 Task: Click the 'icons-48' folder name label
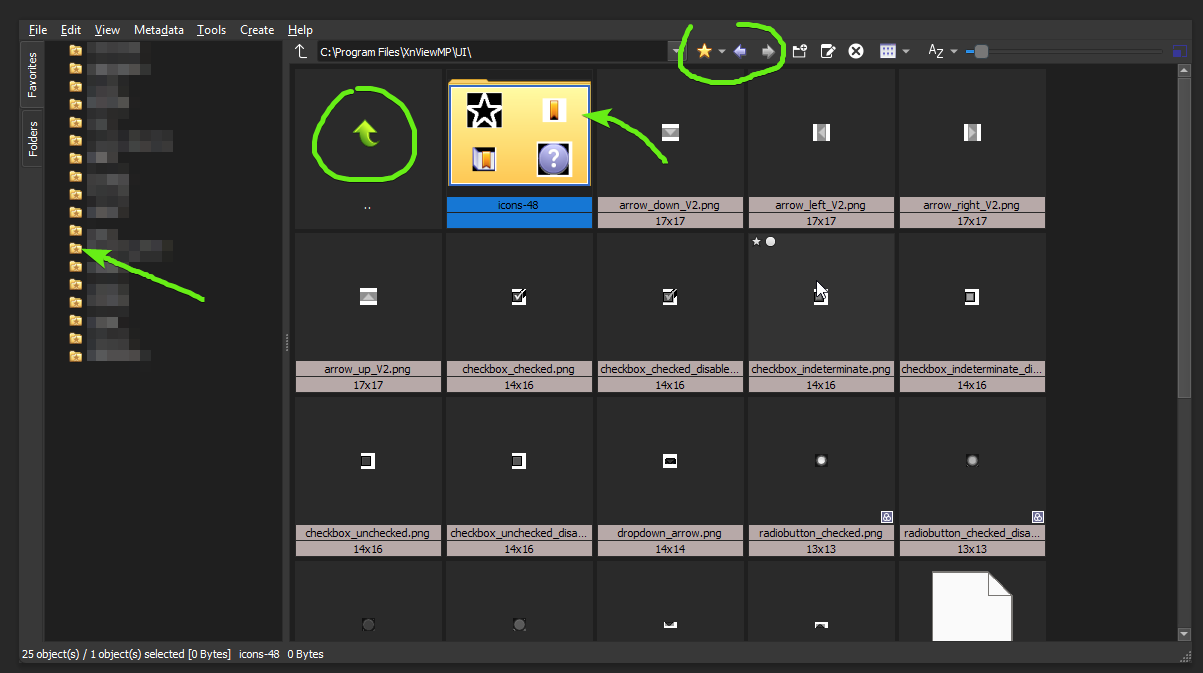[x=519, y=205]
